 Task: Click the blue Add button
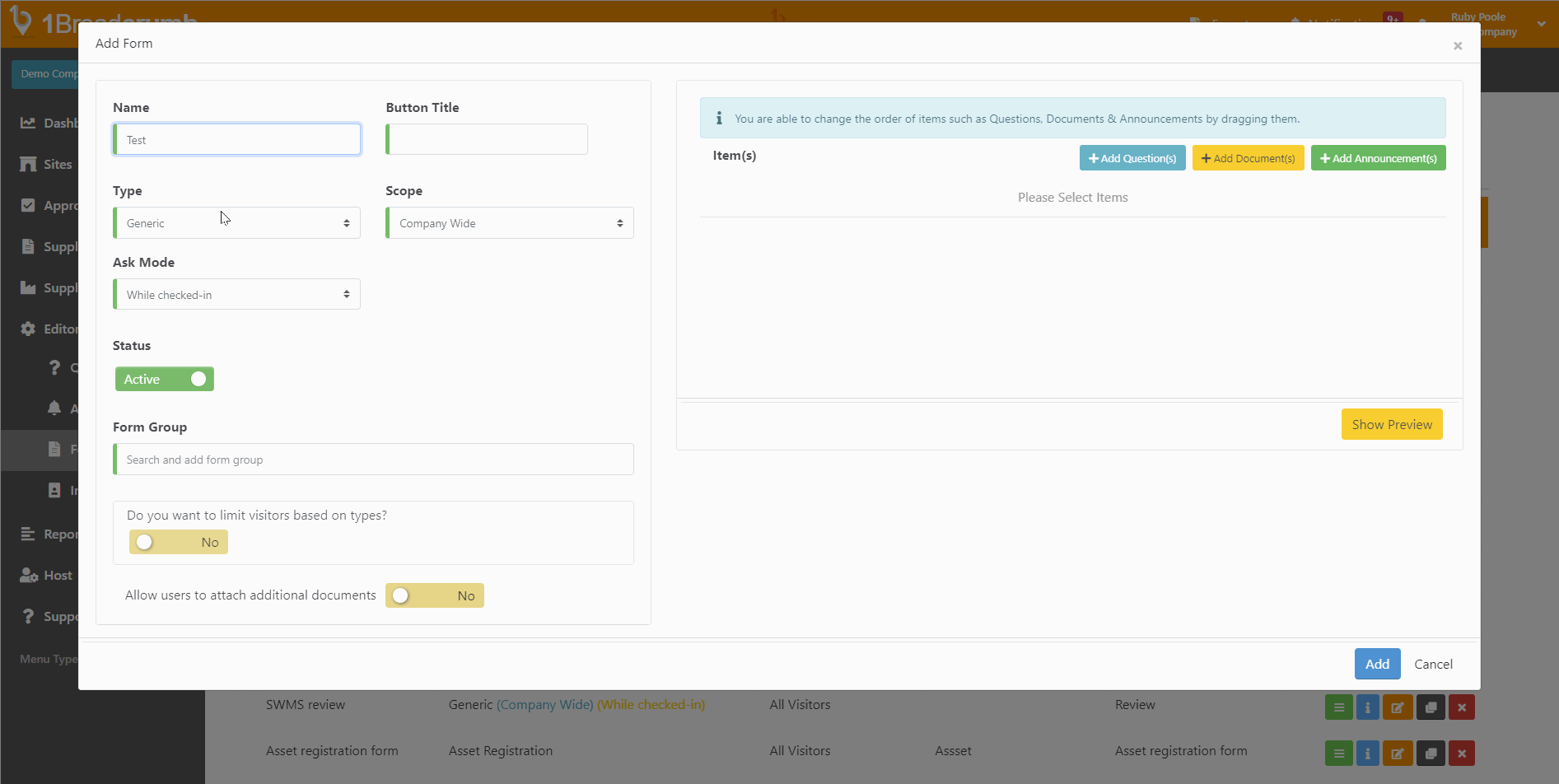[x=1376, y=664]
